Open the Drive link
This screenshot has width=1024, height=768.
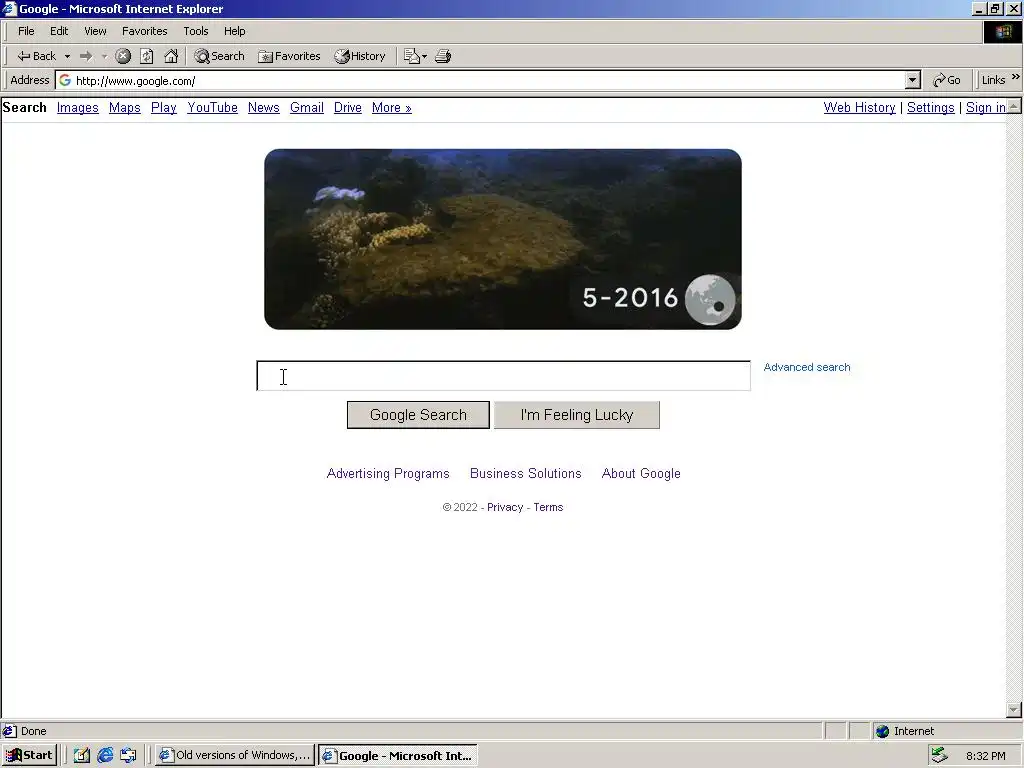tap(347, 108)
